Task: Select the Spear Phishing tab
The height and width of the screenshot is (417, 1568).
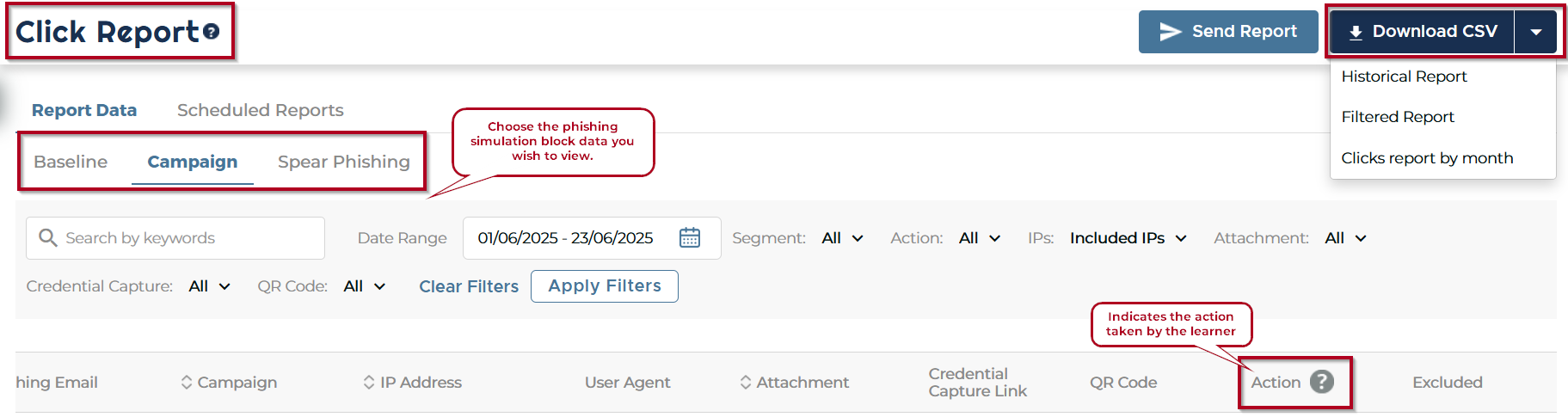Action: coord(343,162)
